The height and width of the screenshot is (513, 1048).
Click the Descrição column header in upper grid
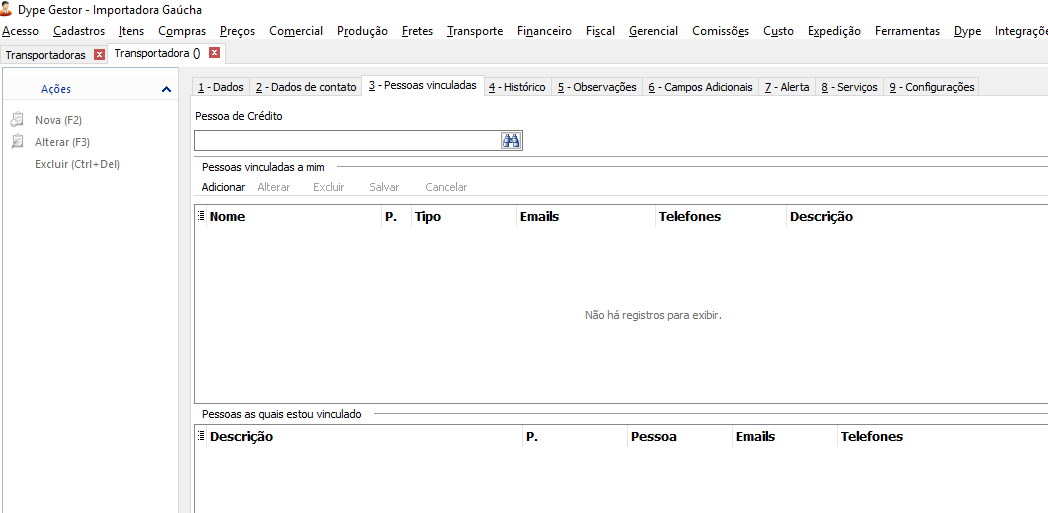pyautogui.click(x=917, y=216)
